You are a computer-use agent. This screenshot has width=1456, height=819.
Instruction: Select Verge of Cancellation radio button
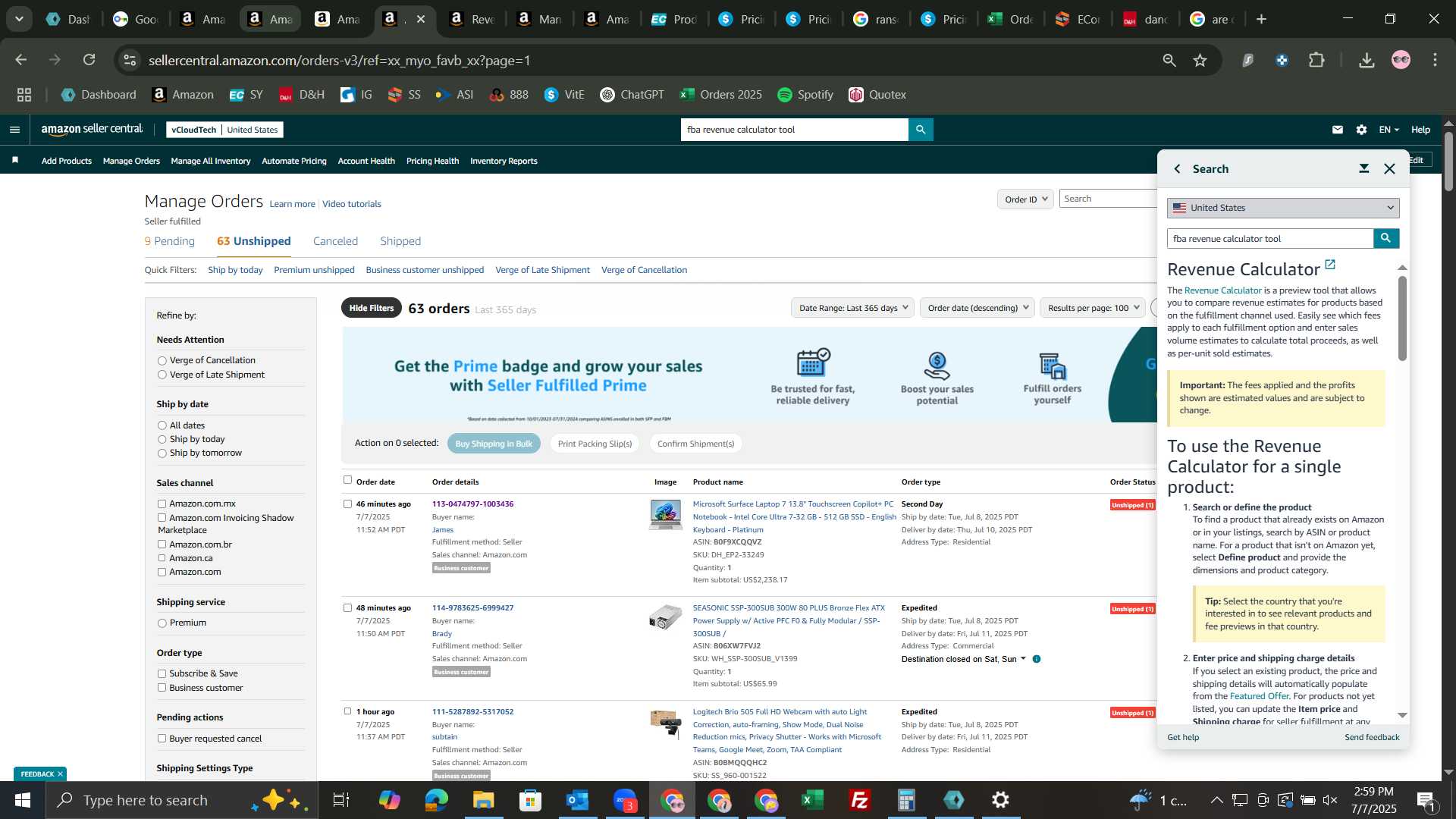pos(162,361)
